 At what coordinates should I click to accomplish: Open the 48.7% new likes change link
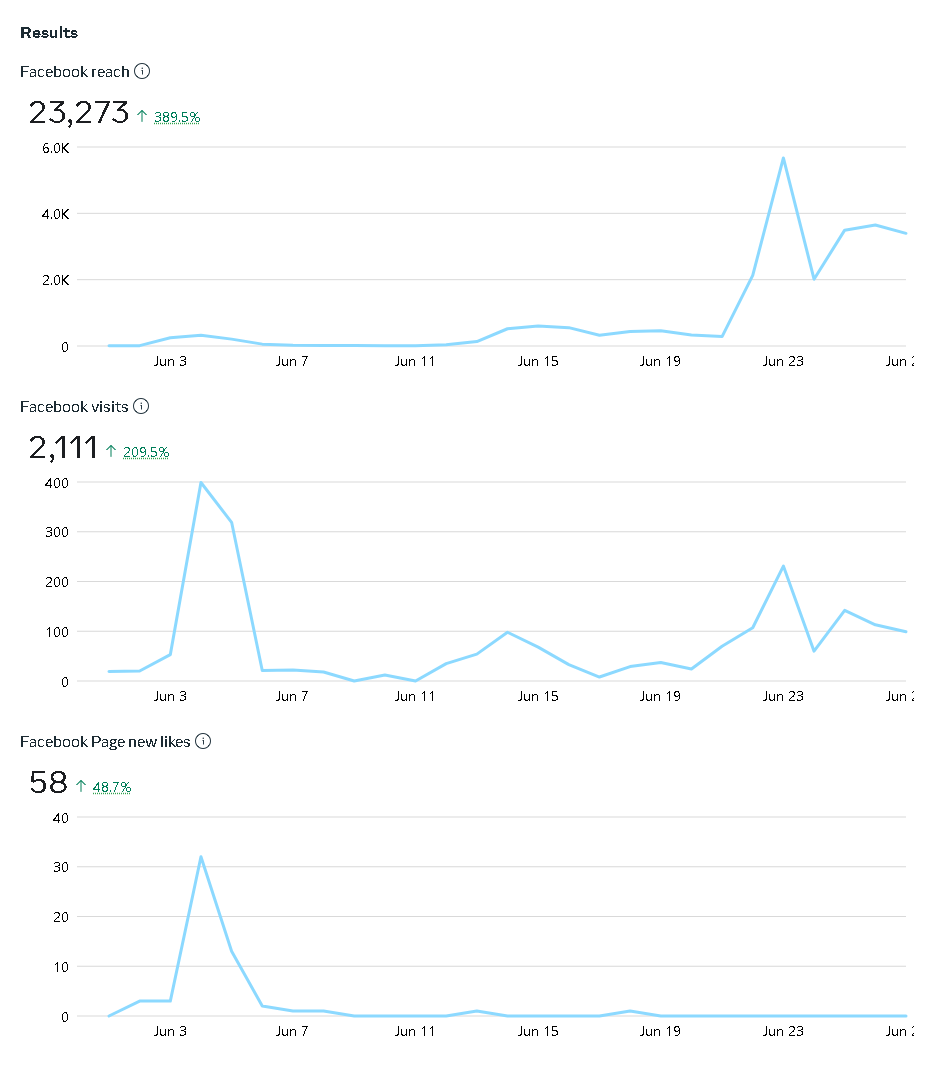point(112,787)
